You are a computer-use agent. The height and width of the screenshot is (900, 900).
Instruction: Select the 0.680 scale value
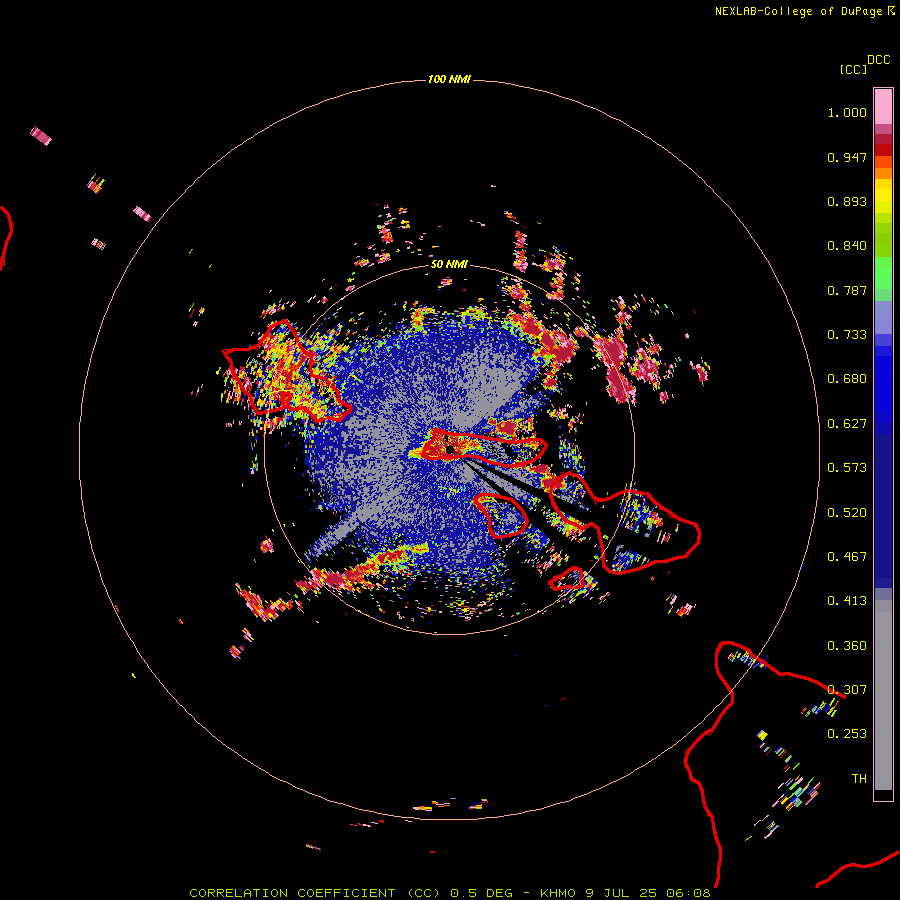tap(847, 379)
